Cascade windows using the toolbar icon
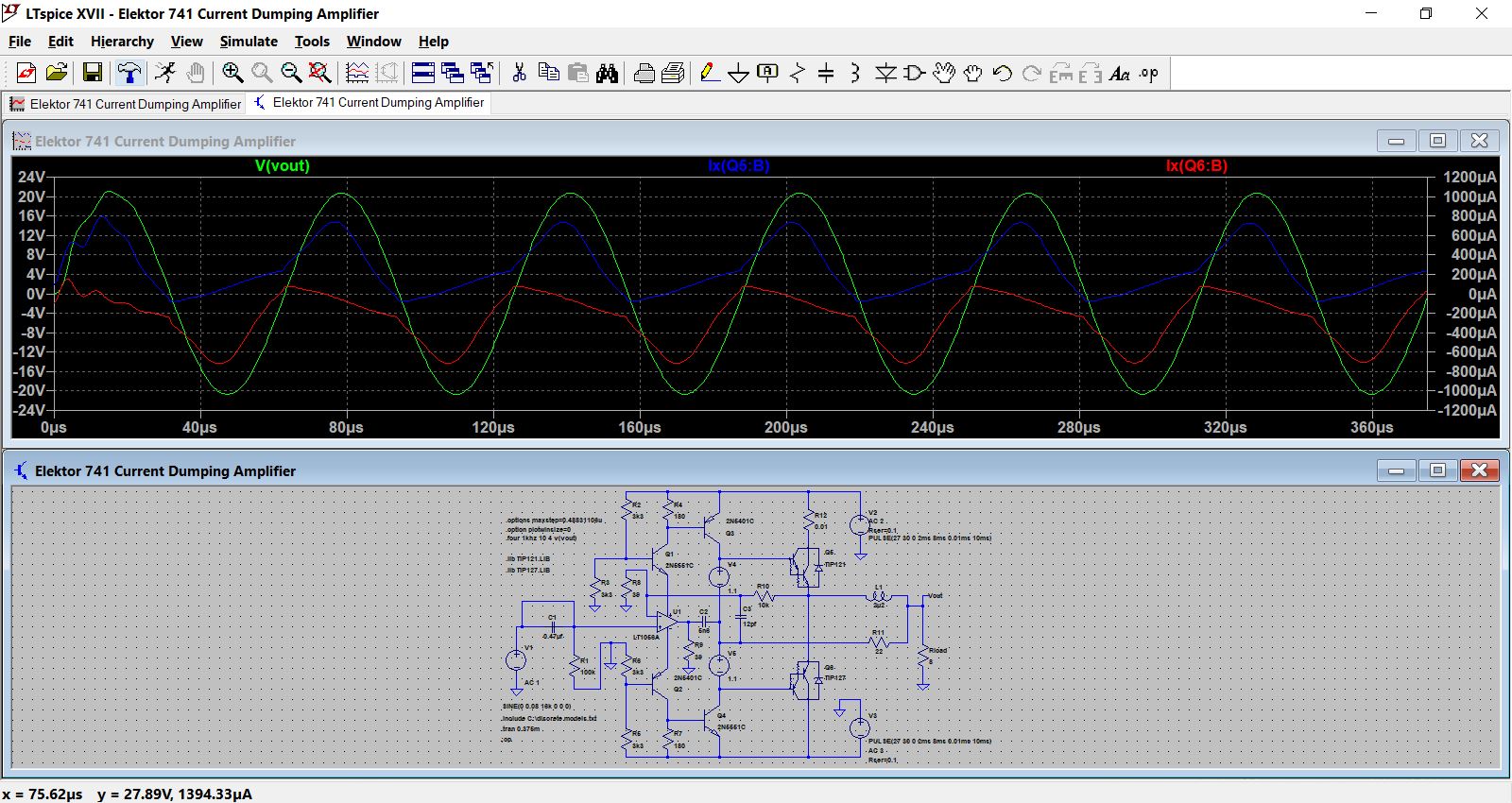This screenshot has width=1512, height=803. 453,73
